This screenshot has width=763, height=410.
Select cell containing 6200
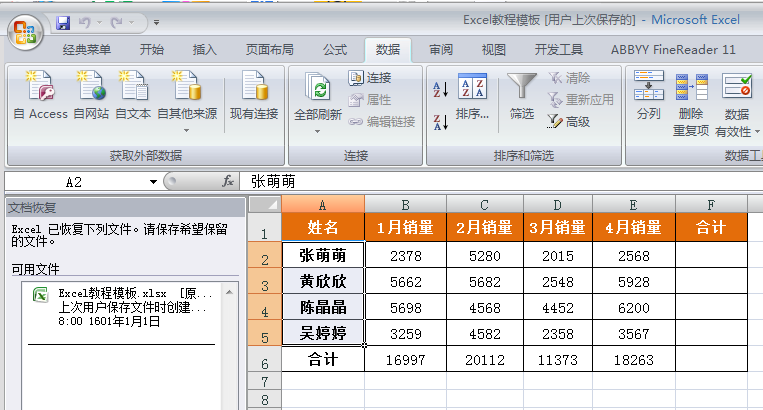coord(634,307)
